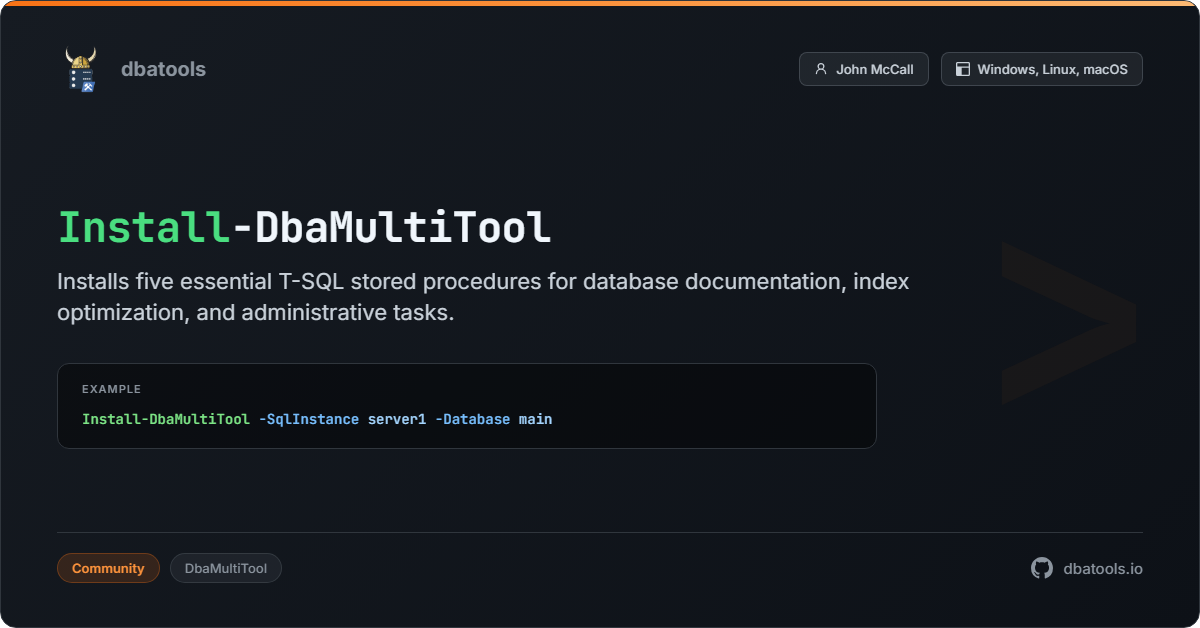Click the description paragraph about stored procedures

point(483,297)
